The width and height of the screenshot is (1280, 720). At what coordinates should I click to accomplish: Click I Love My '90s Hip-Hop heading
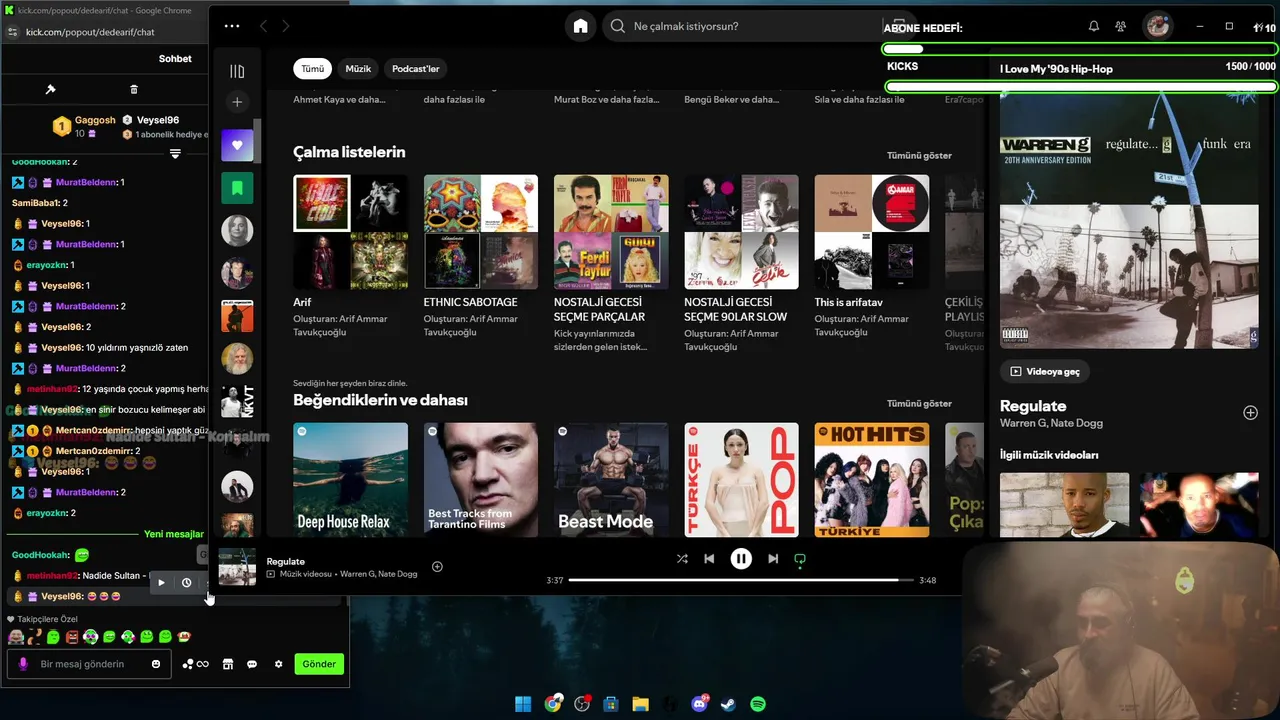tap(1056, 69)
